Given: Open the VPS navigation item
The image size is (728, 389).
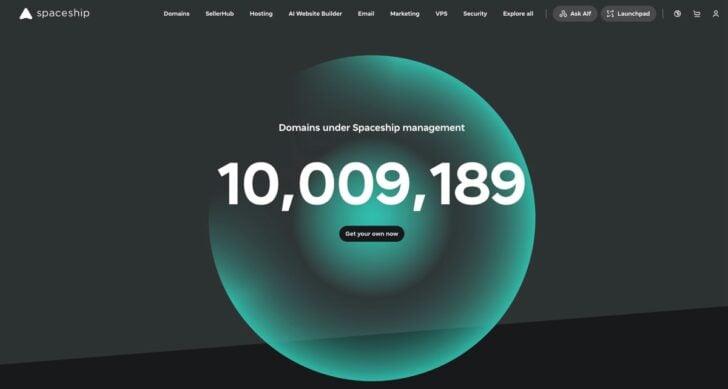Looking at the screenshot, I should pos(442,14).
